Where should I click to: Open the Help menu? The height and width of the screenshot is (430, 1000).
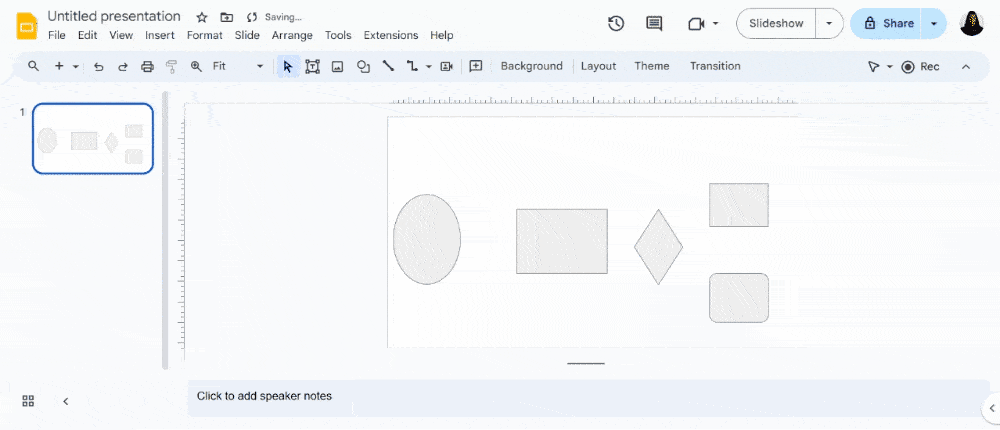coord(441,36)
